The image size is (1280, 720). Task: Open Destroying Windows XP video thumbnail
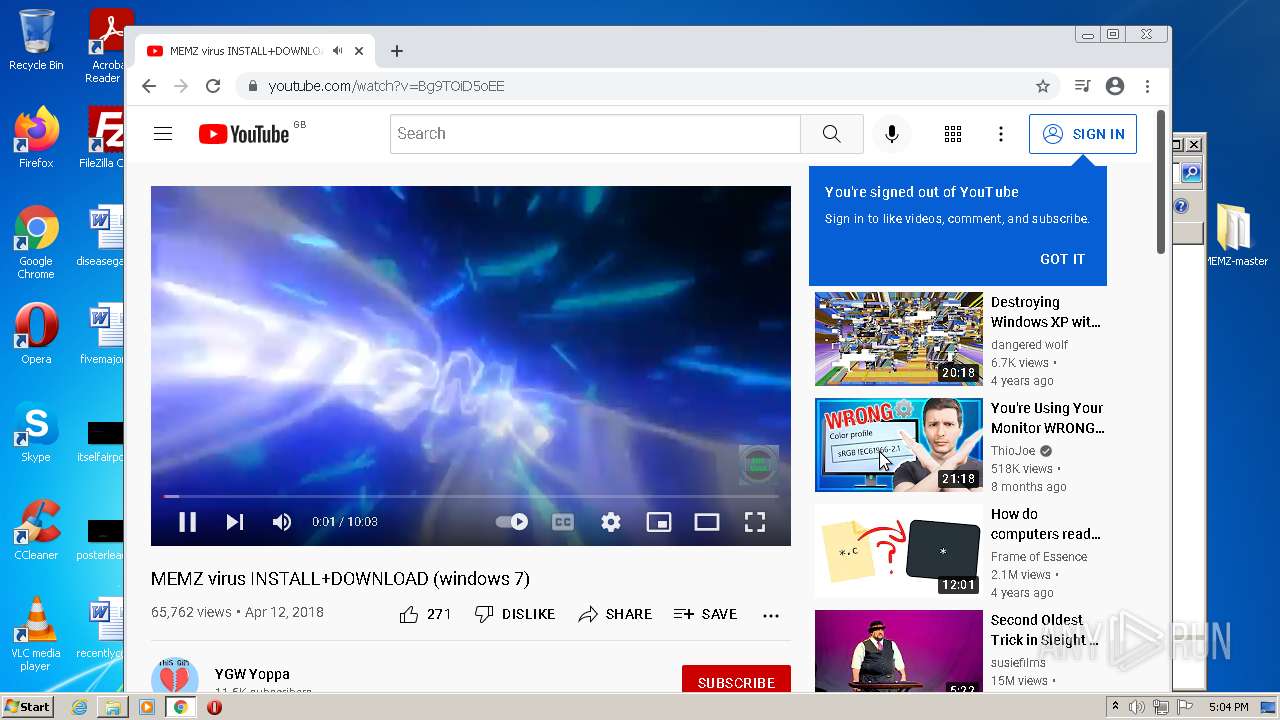tap(899, 339)
